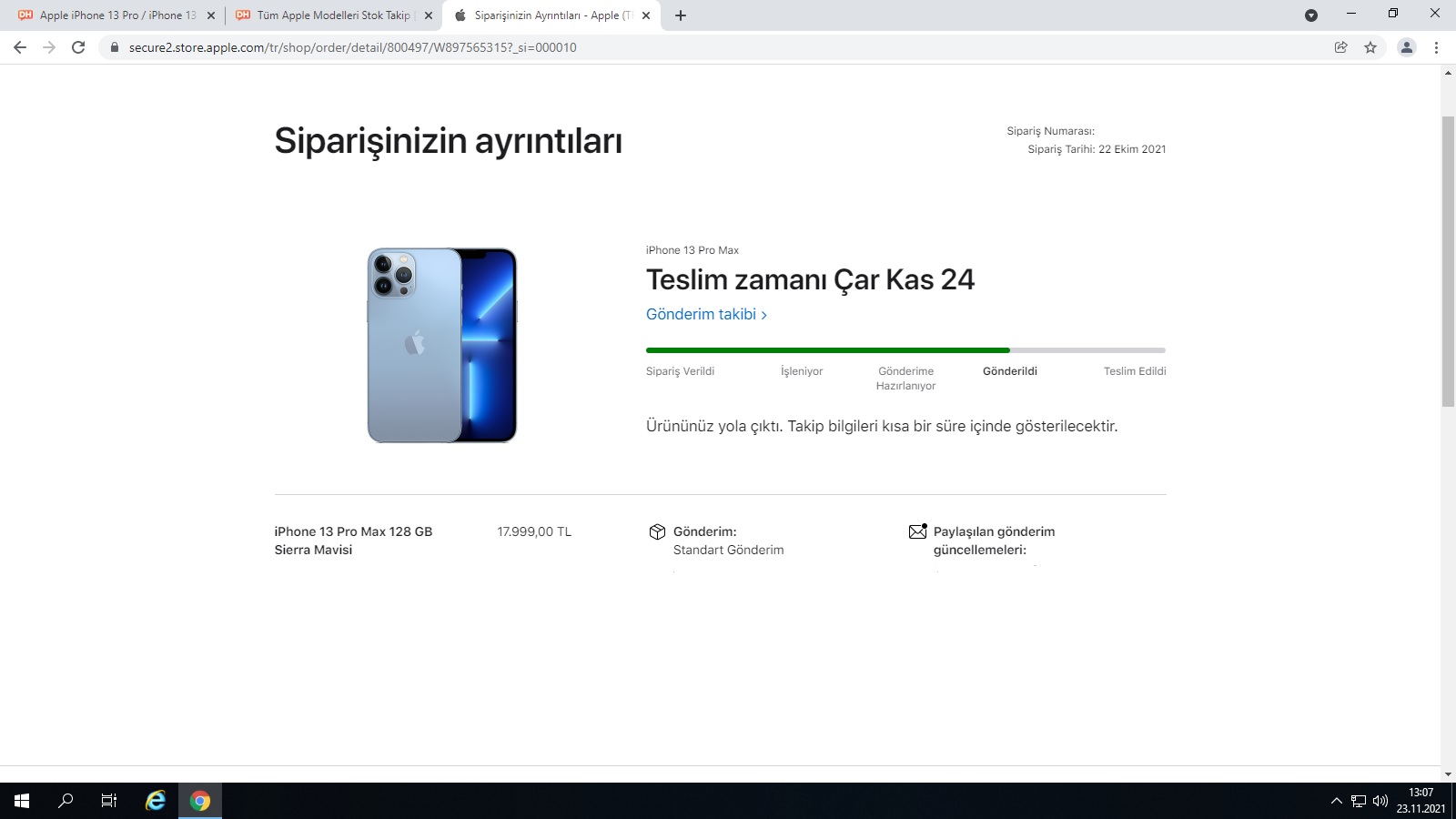Image resolution: width=1456 pixels, height=819 pixels.
Task: Click the İşleniyor step label
Action: pos(802,371)
